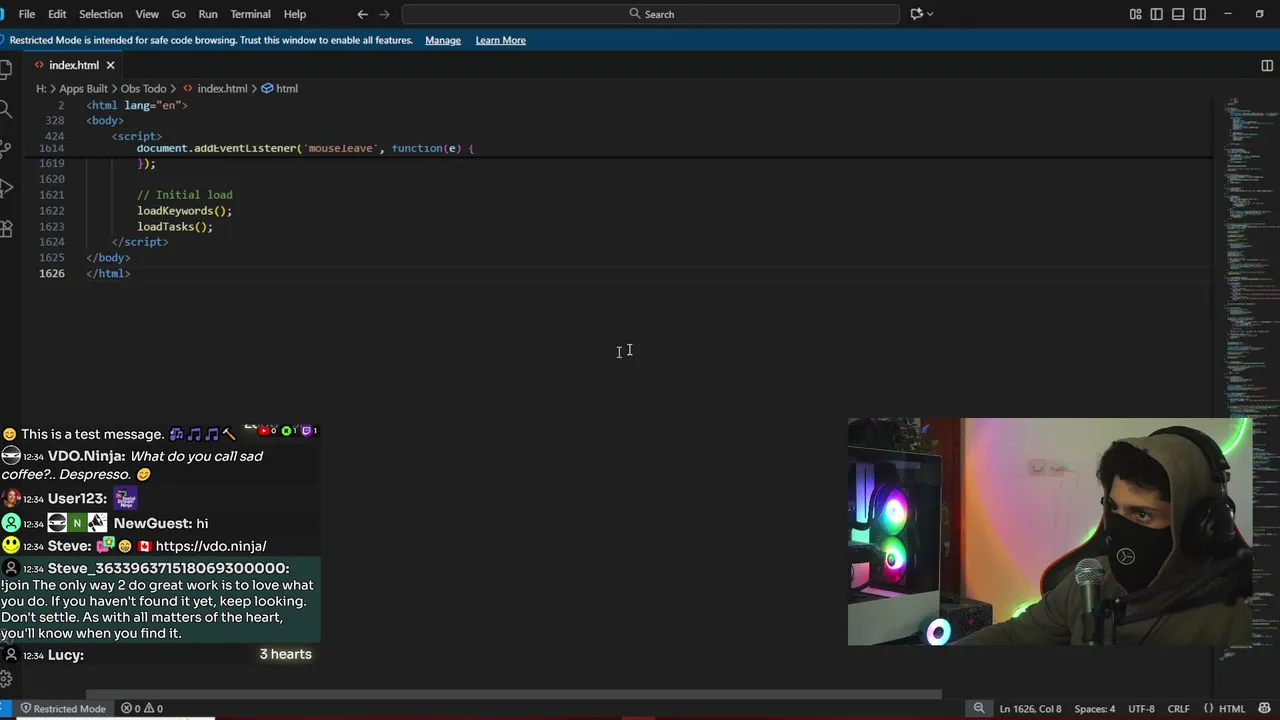The height and width of the screenshot is (720, 1280).
Task: Click the webcam video overlay
Action: click(1050, 532)
